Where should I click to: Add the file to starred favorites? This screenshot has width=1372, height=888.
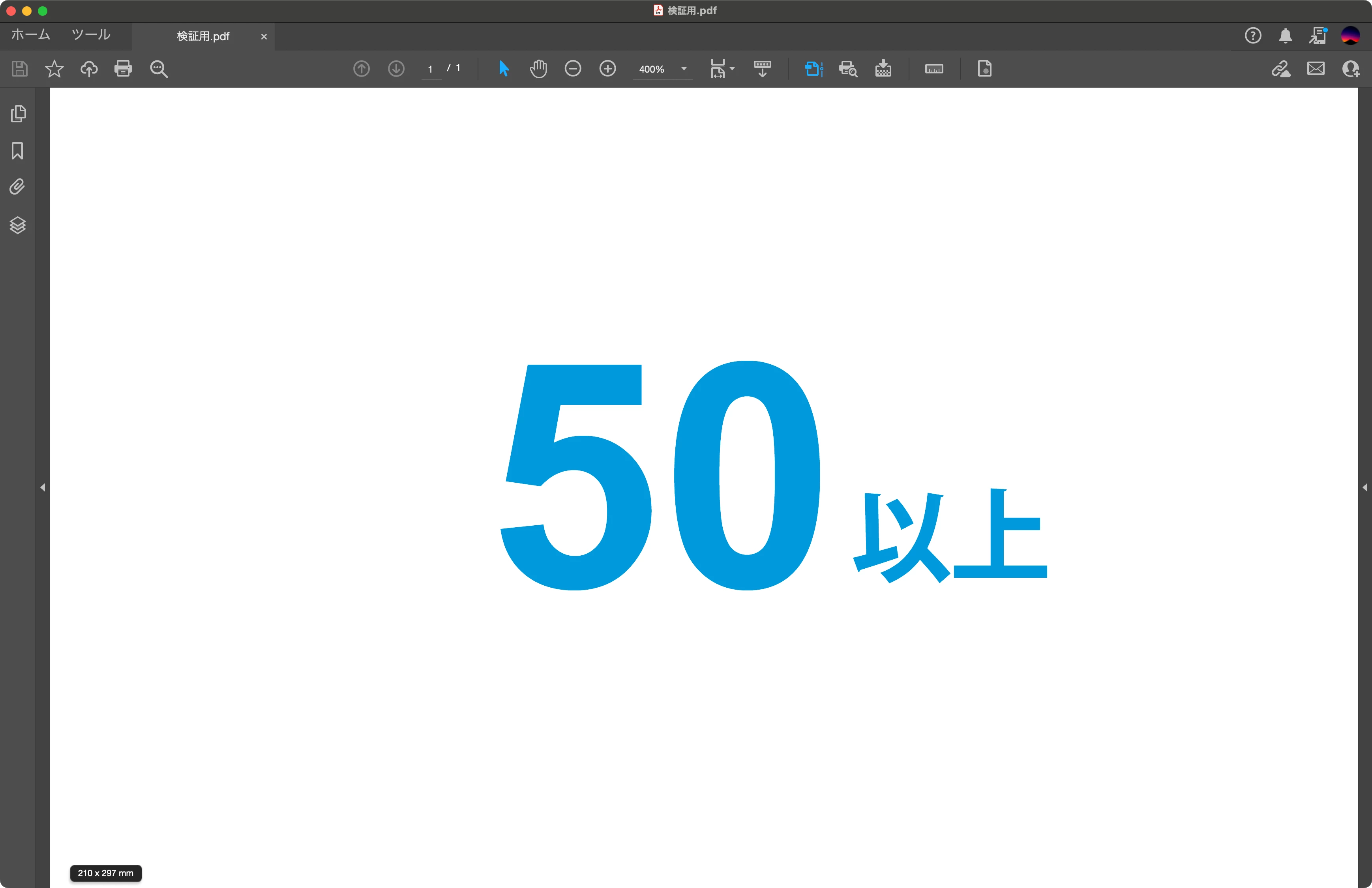(x=54, y=69)
